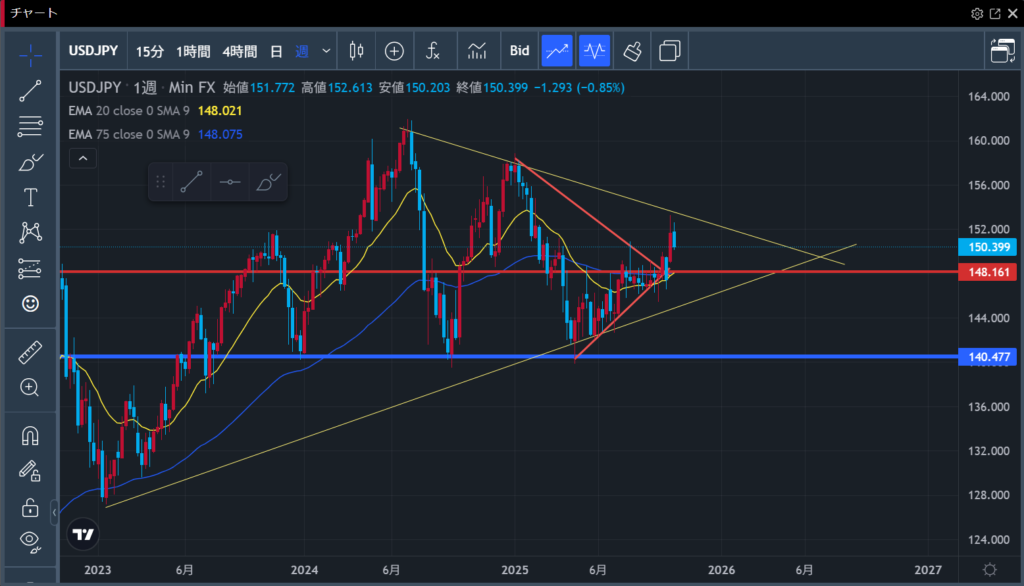Screen dimensions: 1024x586
Task: Click the USDJPY symbol search button
Action: pos(94,50)
